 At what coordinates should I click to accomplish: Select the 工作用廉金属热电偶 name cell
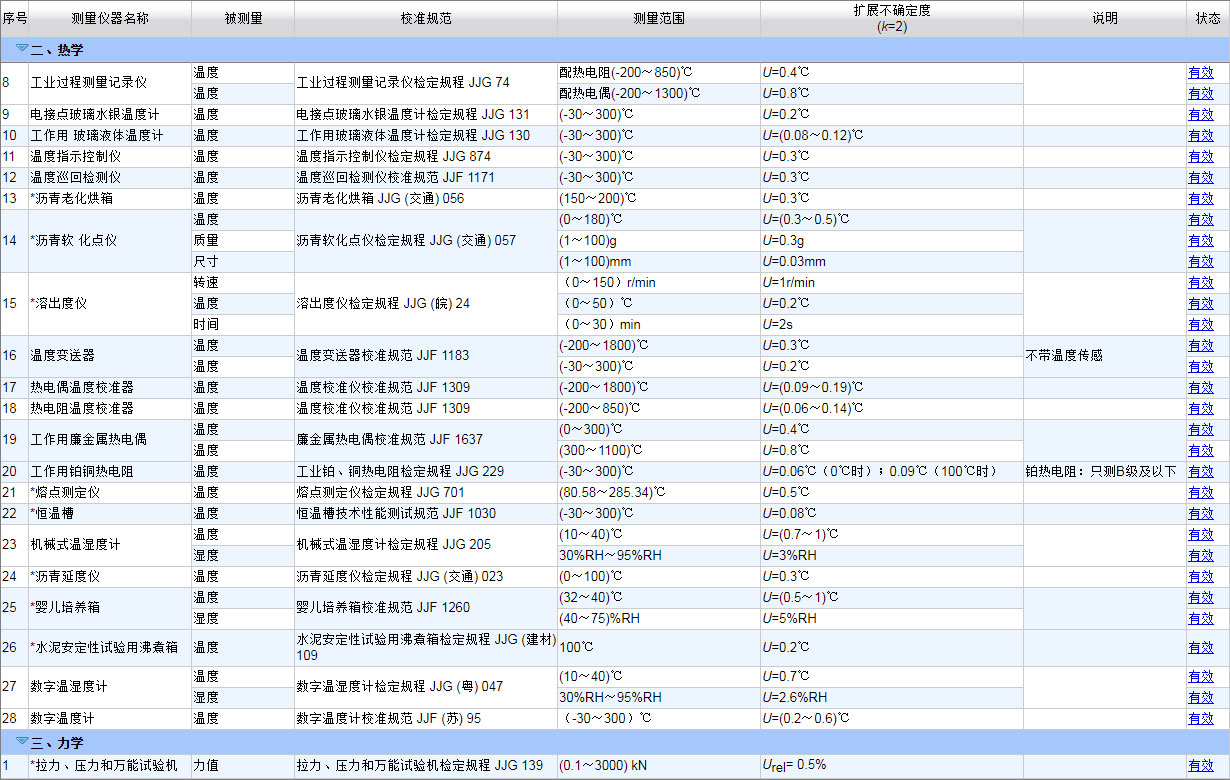110,439
